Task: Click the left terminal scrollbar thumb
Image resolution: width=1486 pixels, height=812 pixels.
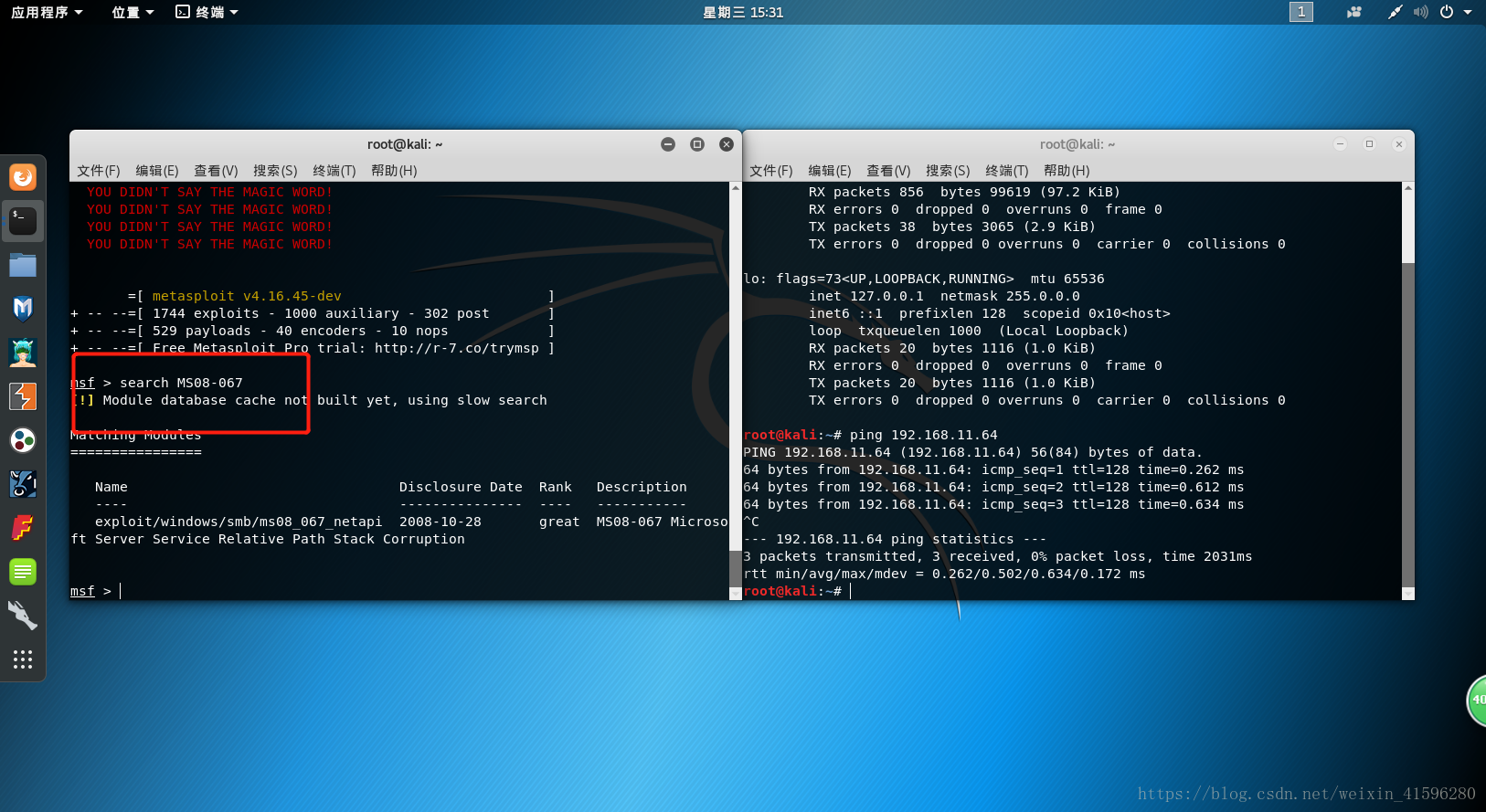Action: tap(736, 568)
